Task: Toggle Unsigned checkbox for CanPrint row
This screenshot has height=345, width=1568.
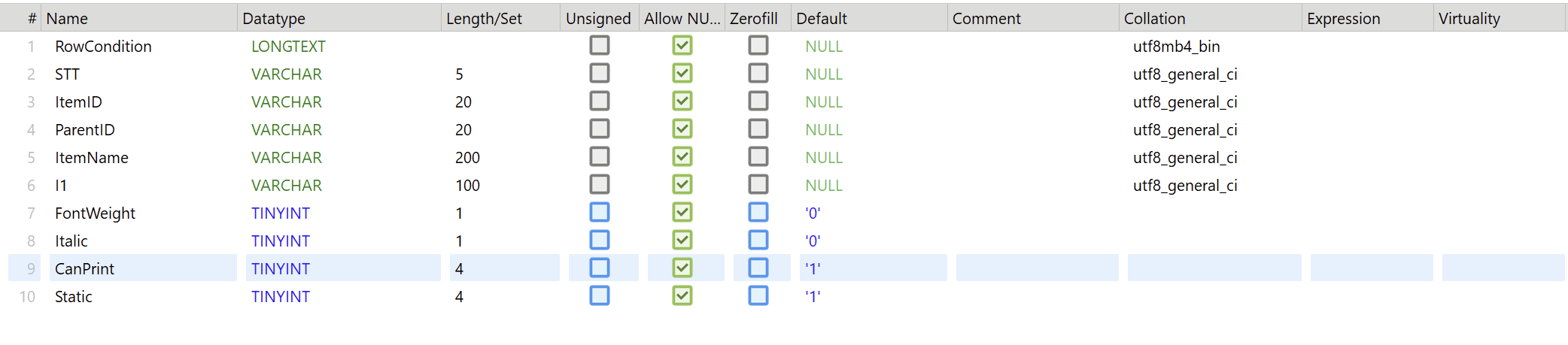Action: coord(599,268)
